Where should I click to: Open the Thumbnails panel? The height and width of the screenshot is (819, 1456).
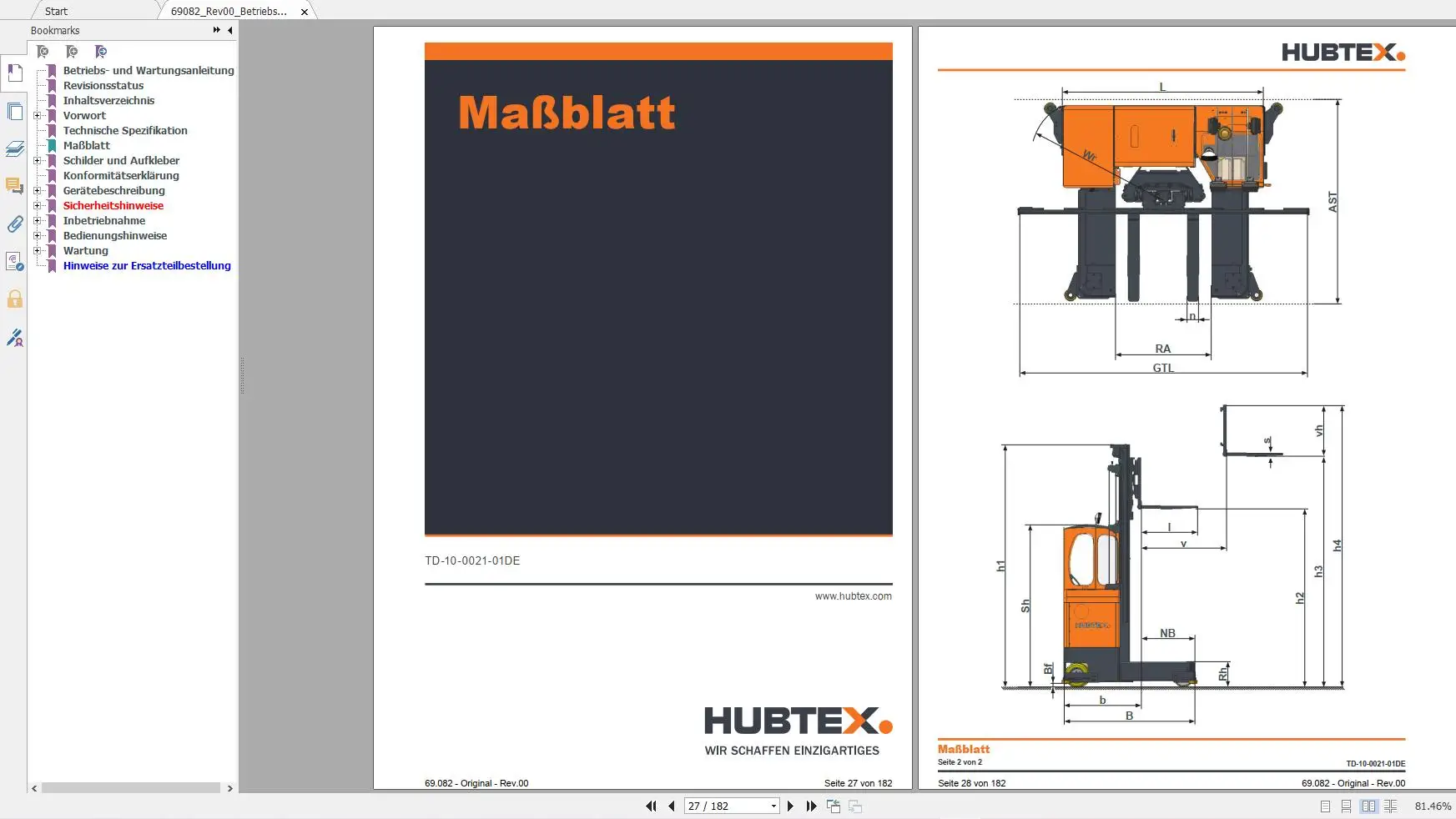[14, 111]
